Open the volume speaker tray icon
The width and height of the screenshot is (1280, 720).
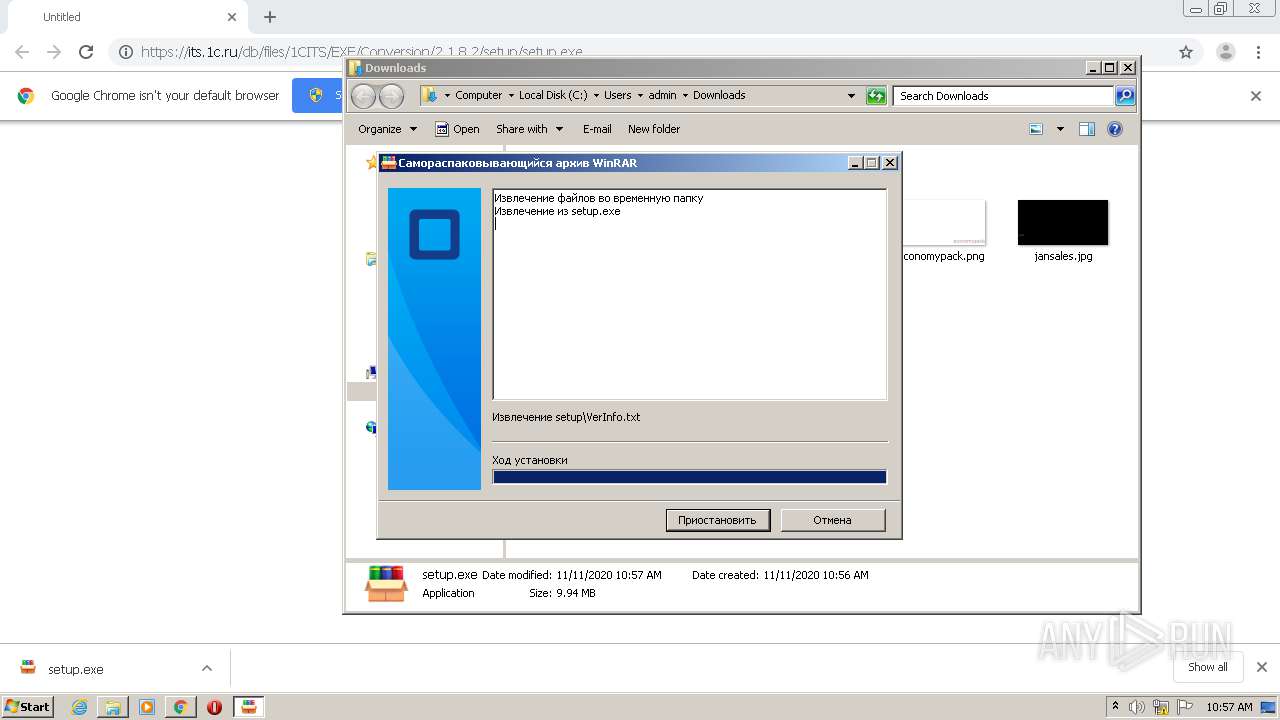pos(1137,707)
